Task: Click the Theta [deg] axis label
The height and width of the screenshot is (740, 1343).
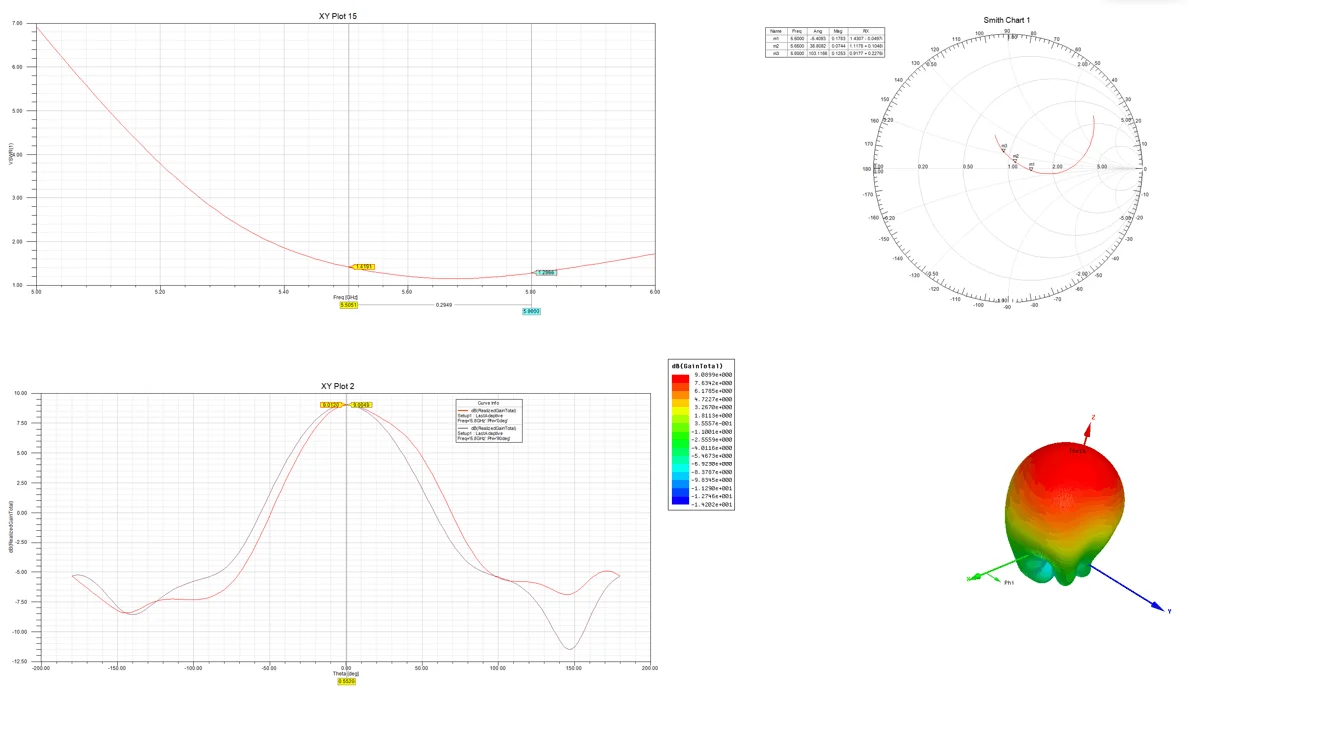Action: point(345,674)
